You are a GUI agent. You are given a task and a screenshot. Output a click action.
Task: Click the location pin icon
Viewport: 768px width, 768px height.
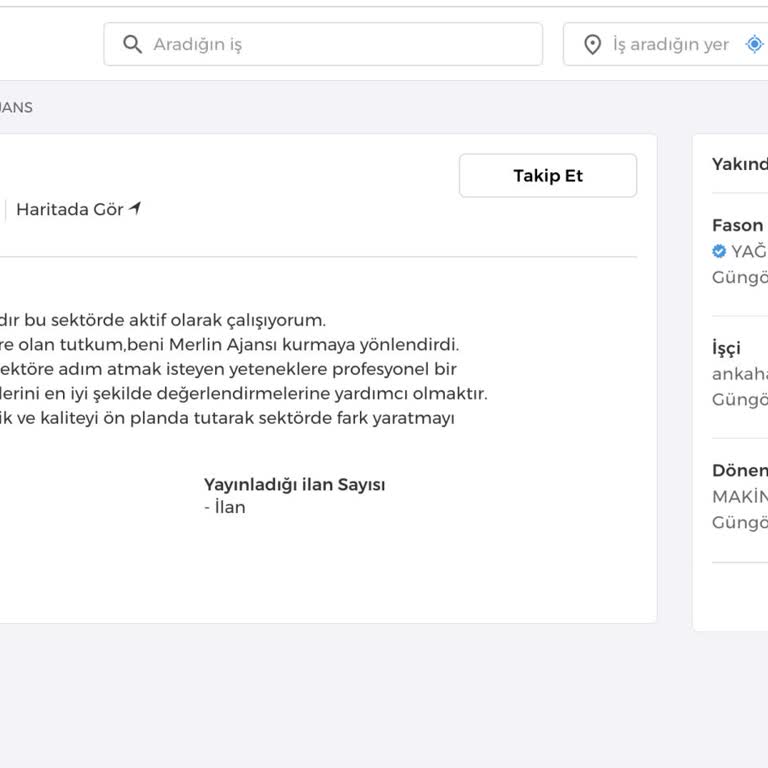click(592, 45)
